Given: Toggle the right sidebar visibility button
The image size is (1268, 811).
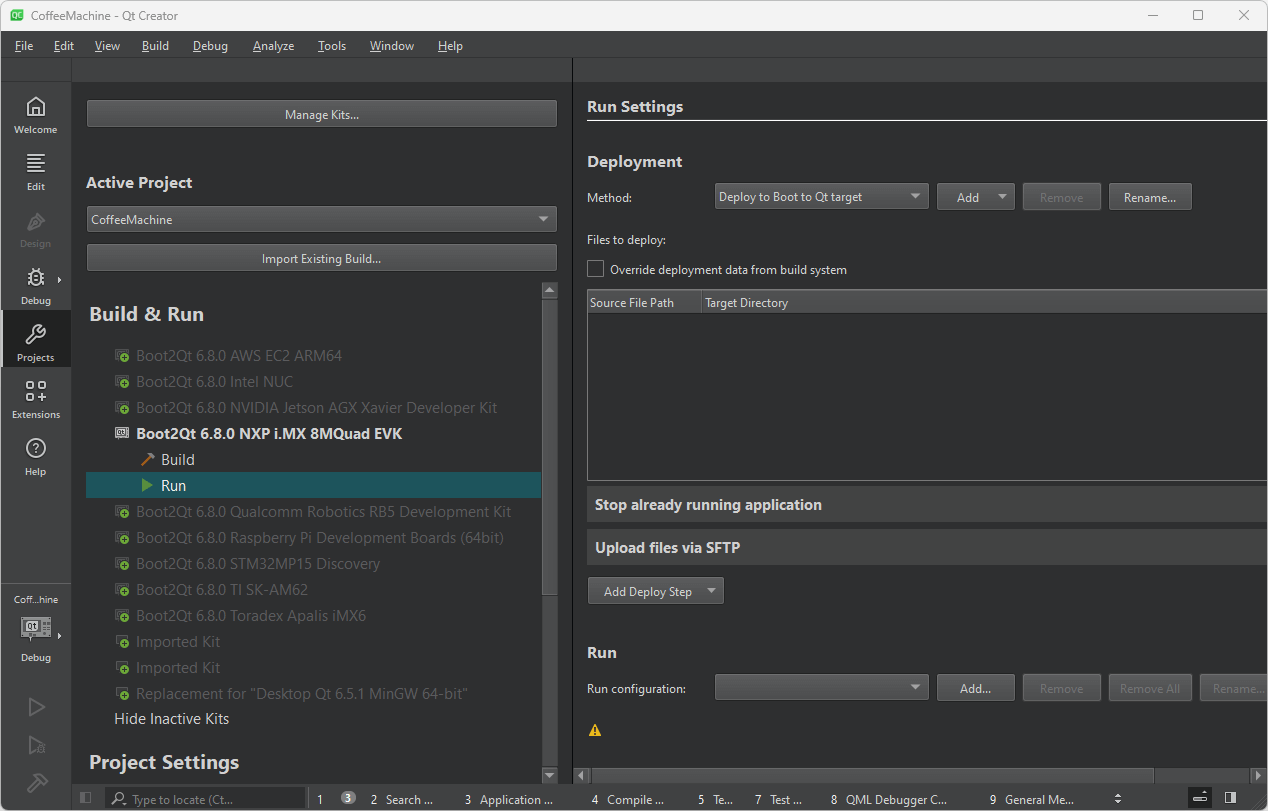Looking at the screenshot, I should tap(1230, 798).
